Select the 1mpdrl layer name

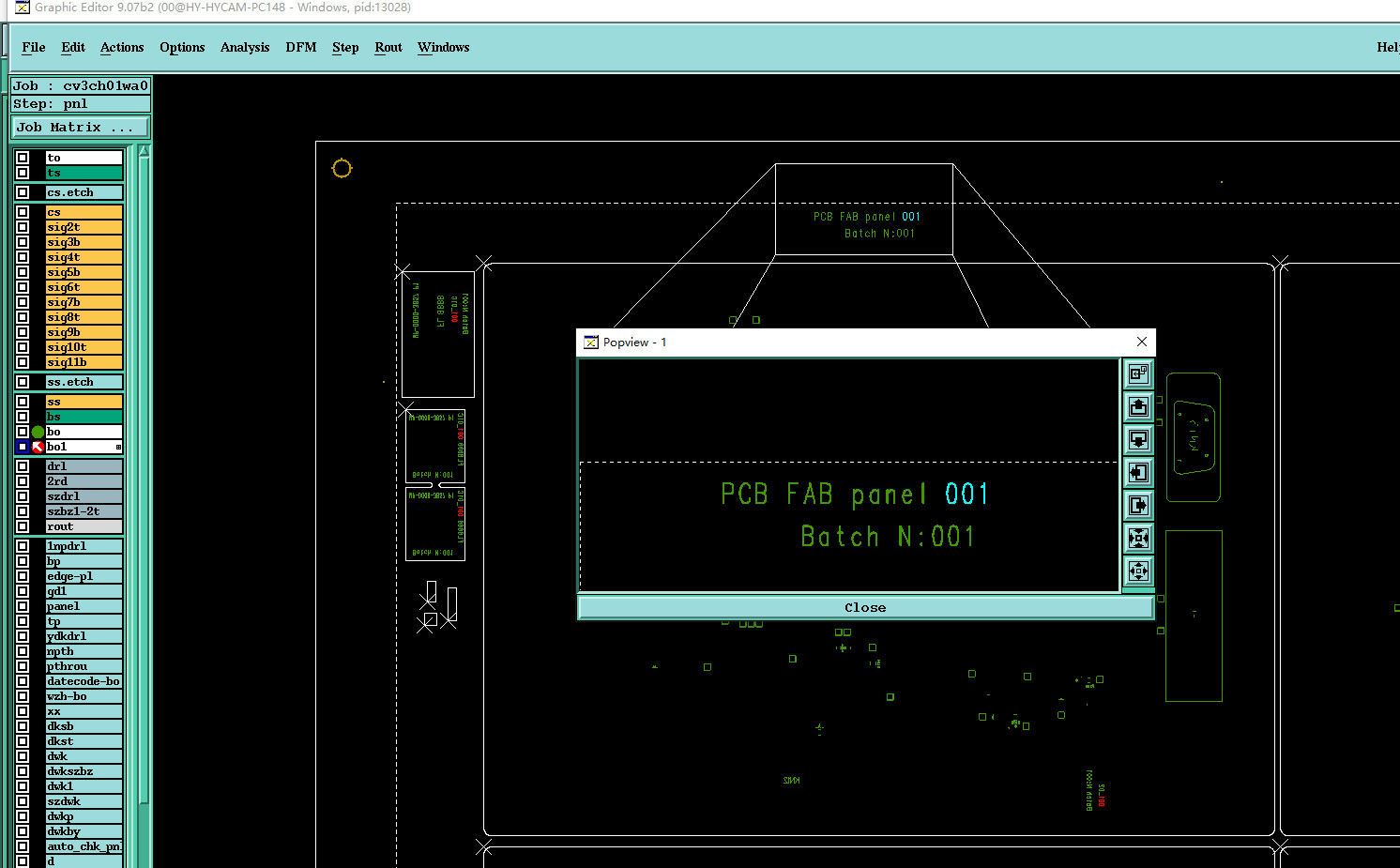tap(84, 546)
